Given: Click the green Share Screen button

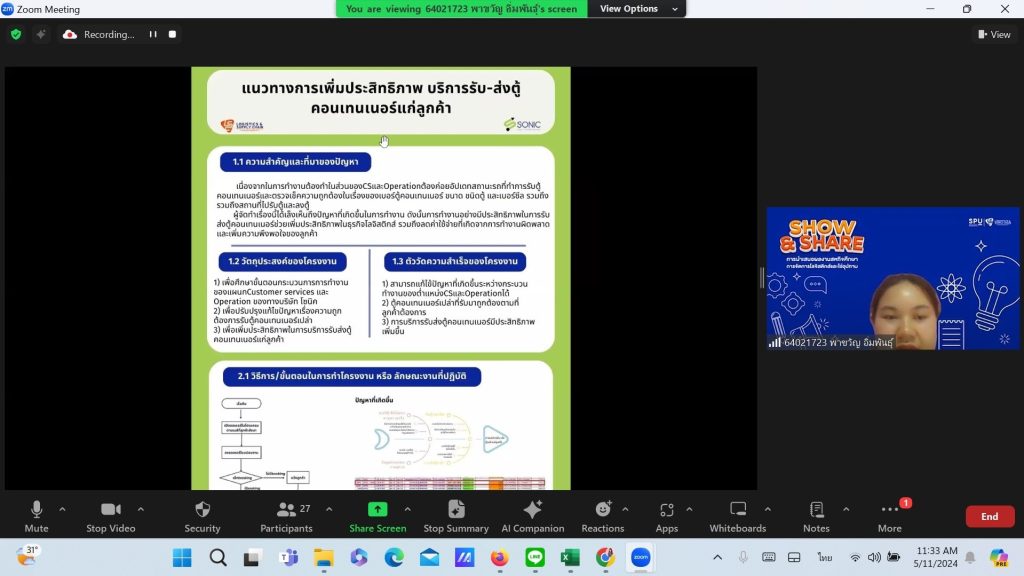Looking at the screenshot, I should click(377, 517).
